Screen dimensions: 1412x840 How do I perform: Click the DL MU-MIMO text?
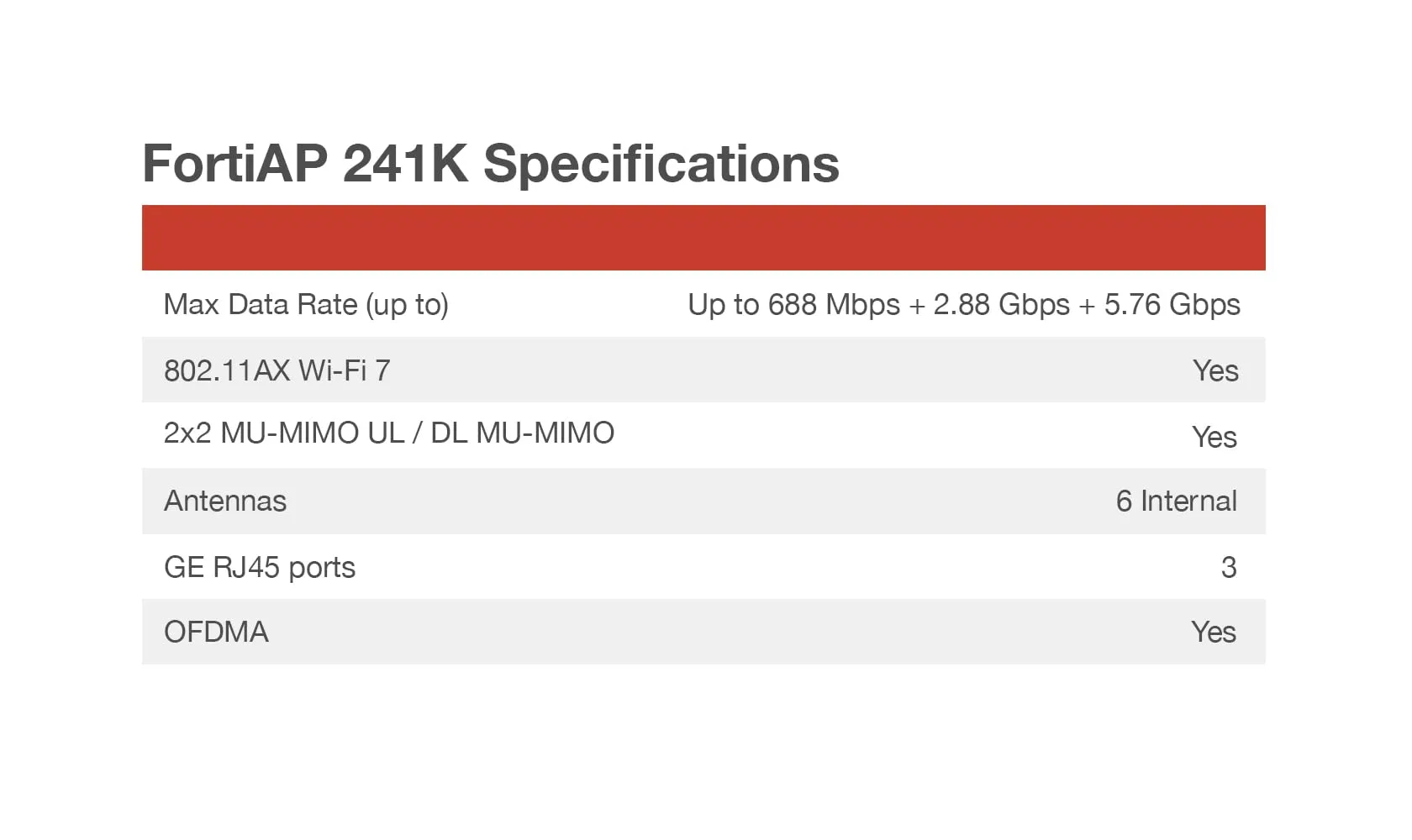[x=522, y=433]
